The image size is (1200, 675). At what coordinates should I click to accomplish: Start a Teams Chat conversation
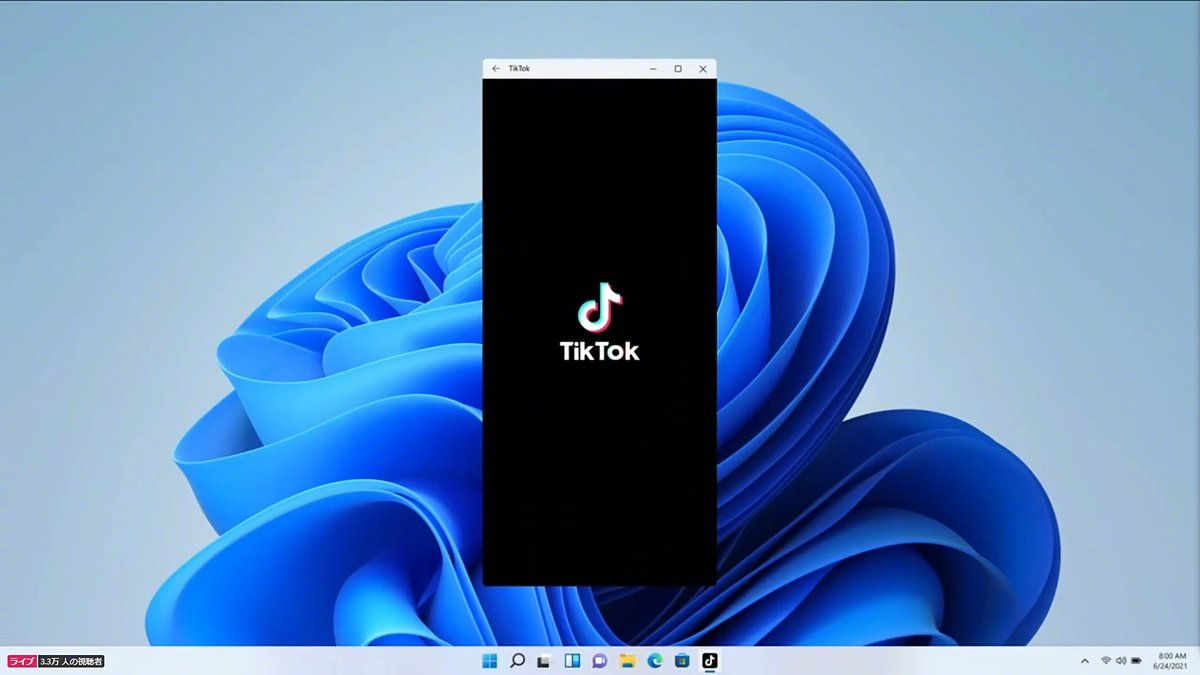(x=598, y=660)
